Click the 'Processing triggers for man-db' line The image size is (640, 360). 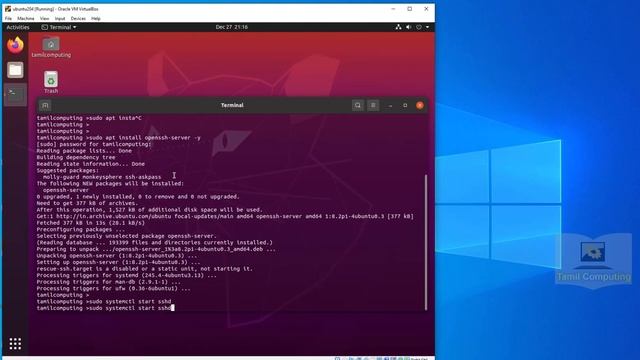109,282
